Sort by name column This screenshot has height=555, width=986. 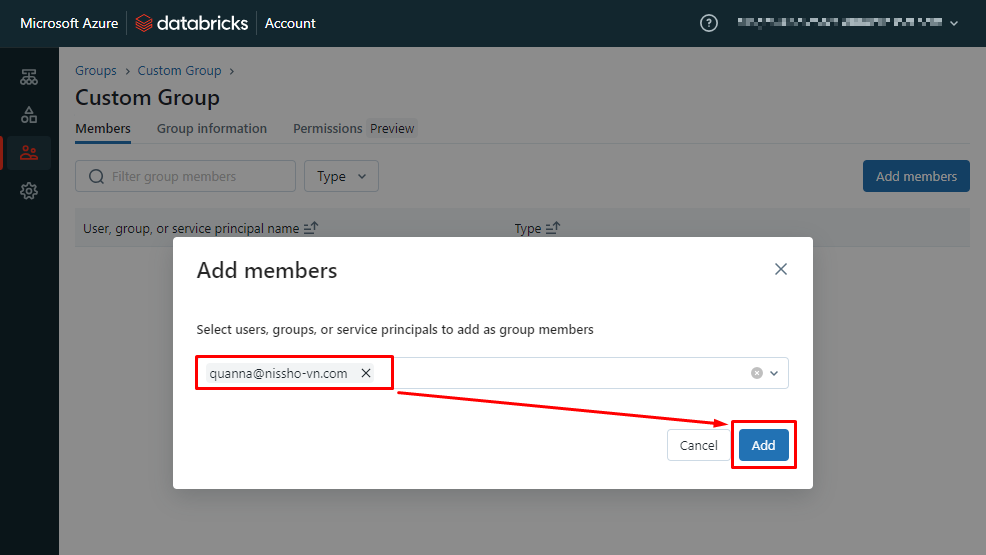point(310,229)
